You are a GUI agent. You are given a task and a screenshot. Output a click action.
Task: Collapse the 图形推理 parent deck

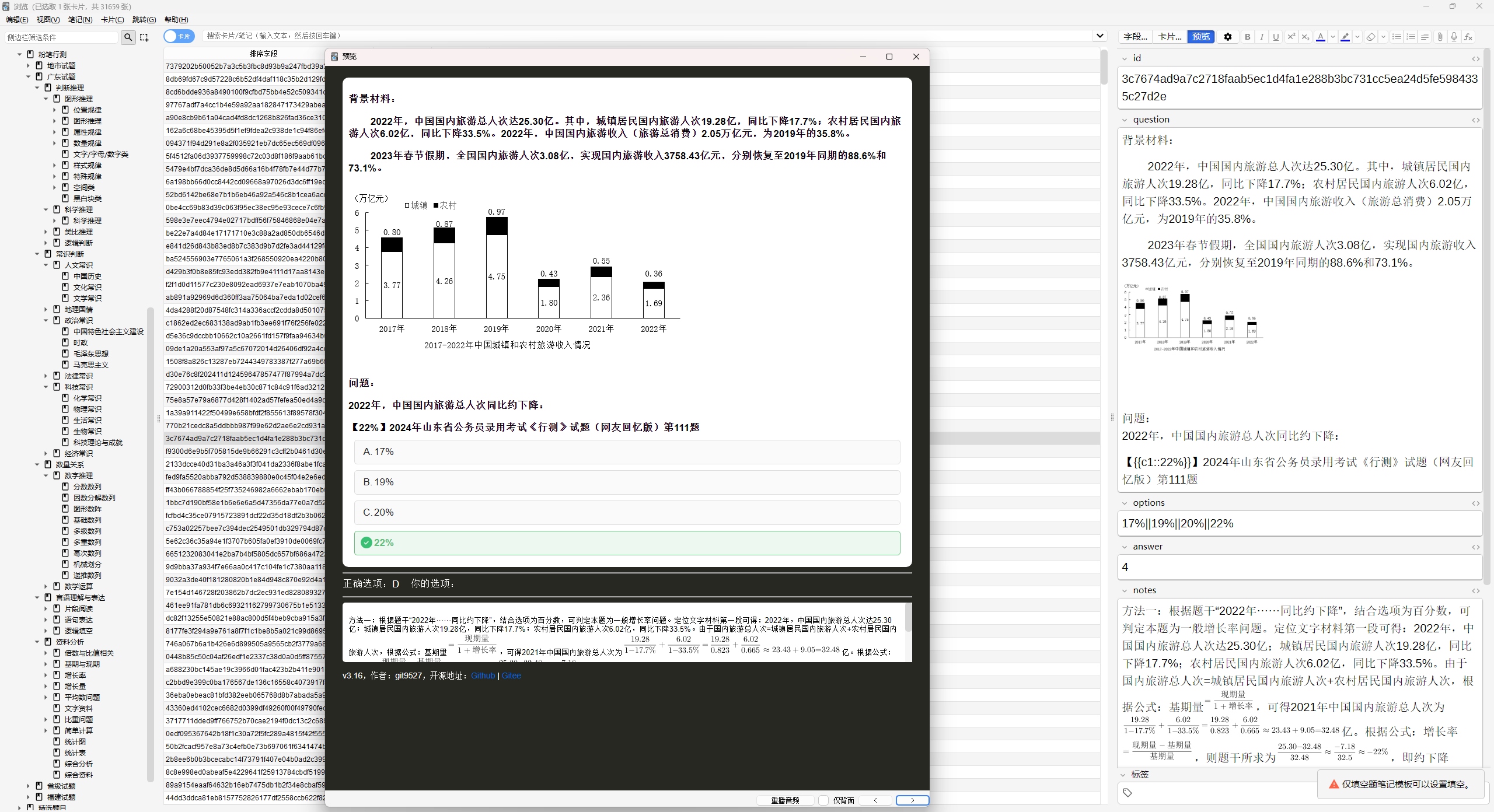[46, 99]
